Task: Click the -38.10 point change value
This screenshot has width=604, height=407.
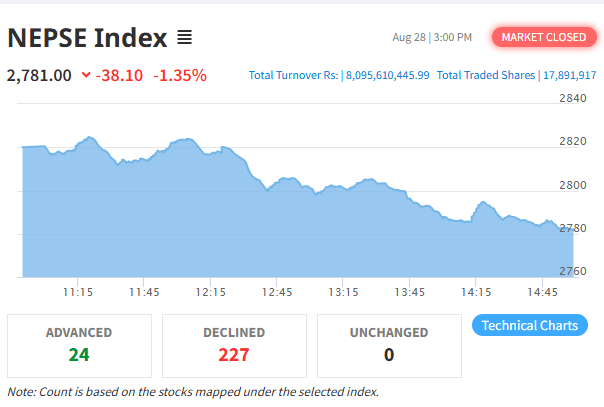Action: [120, 75]
